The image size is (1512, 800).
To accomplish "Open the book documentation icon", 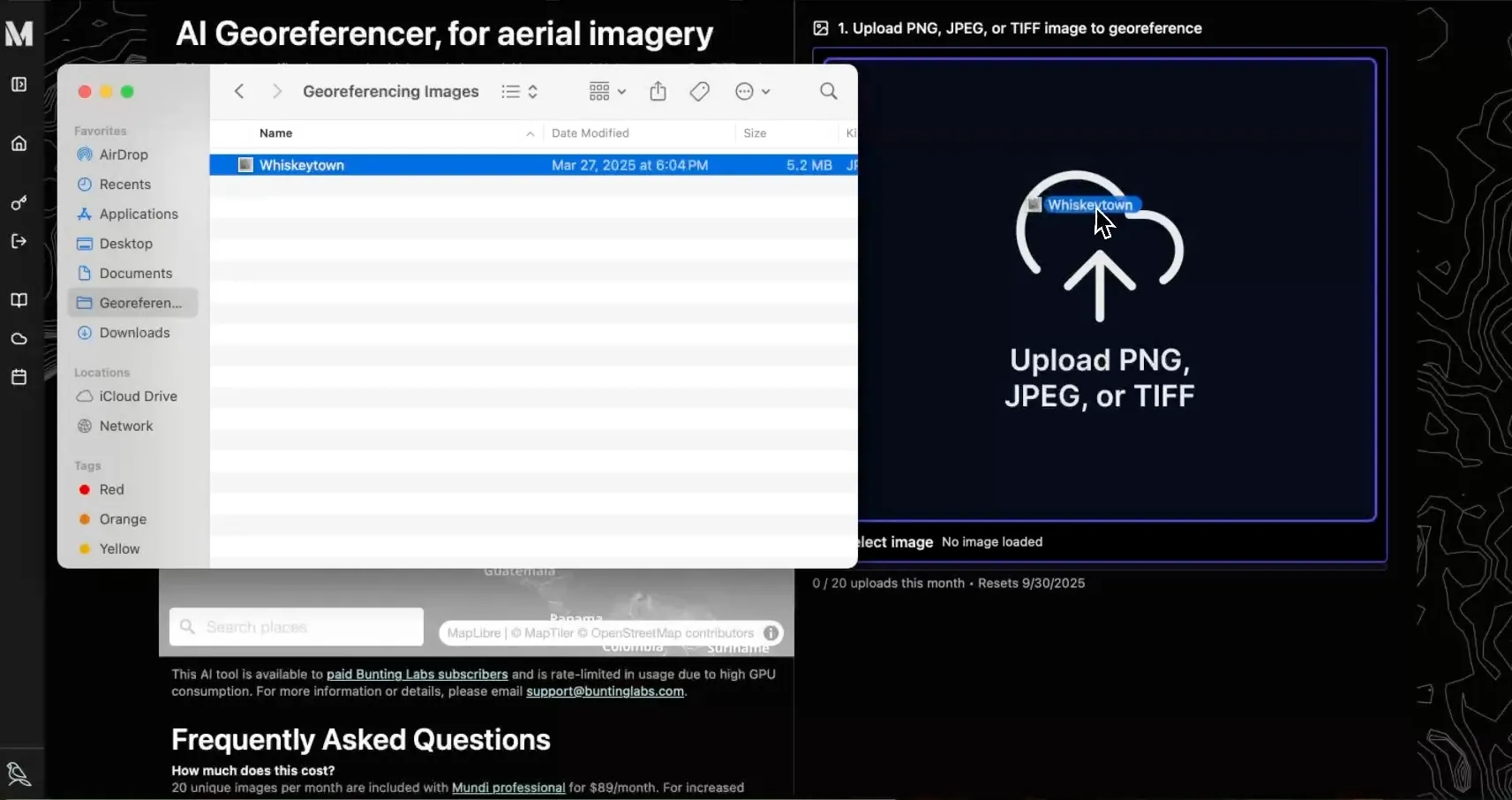I will [x=19, y=300].
